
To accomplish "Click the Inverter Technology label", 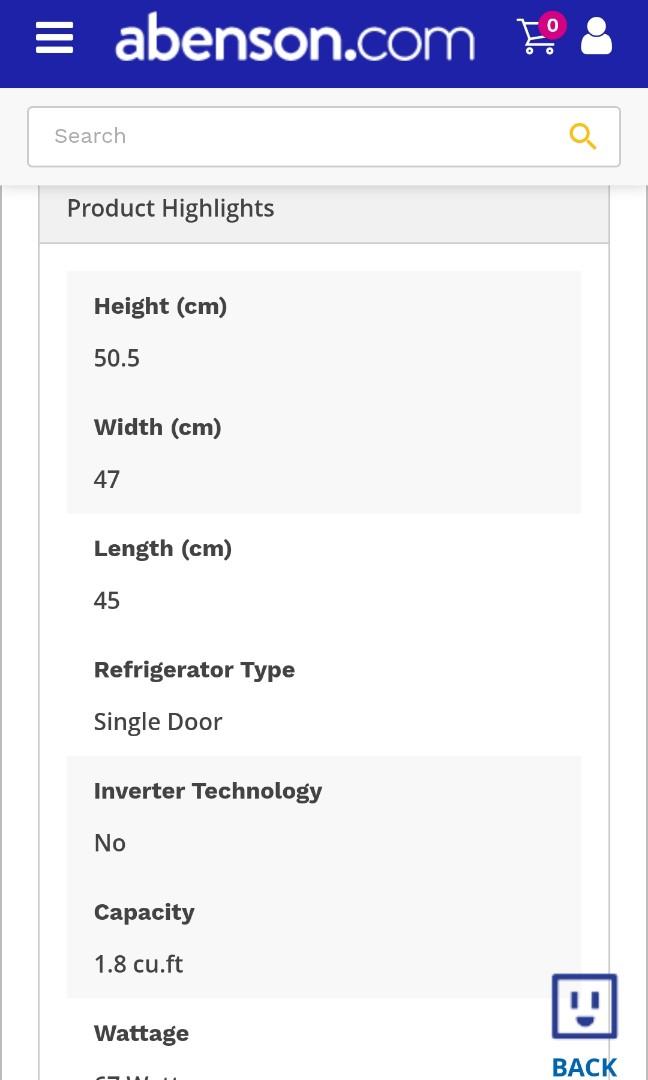I will coord(208,791).
